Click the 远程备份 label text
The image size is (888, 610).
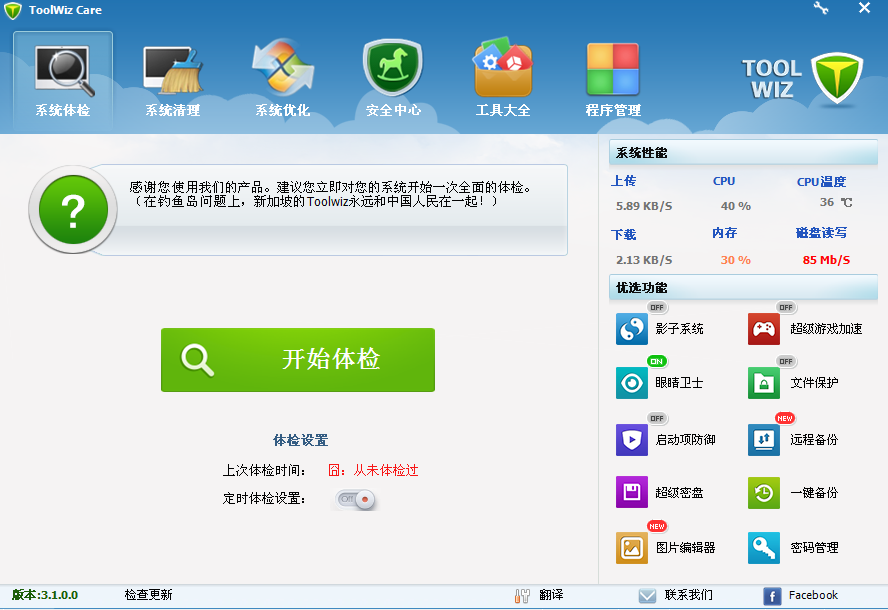coord(814,440)
